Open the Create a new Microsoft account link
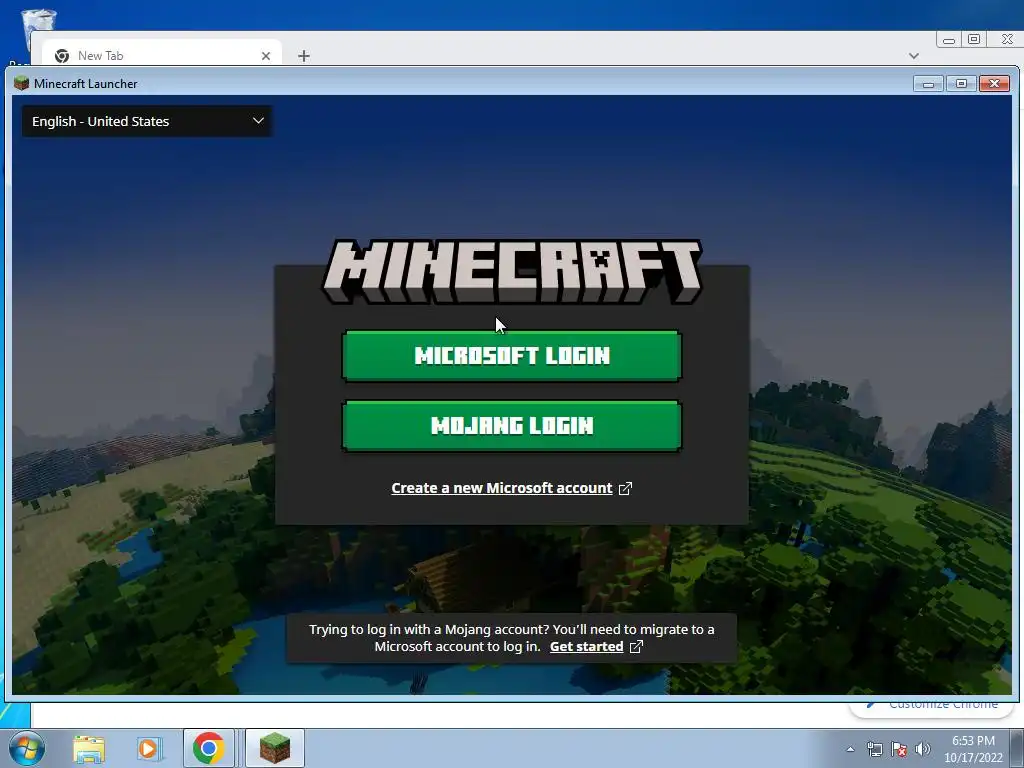 click(x=502, y=488)
